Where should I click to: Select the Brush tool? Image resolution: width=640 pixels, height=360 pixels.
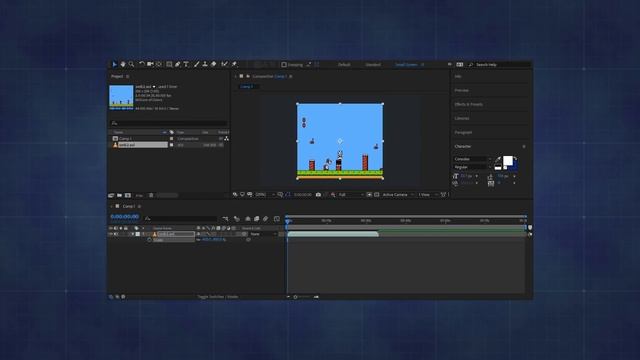(x=196, y=64)
